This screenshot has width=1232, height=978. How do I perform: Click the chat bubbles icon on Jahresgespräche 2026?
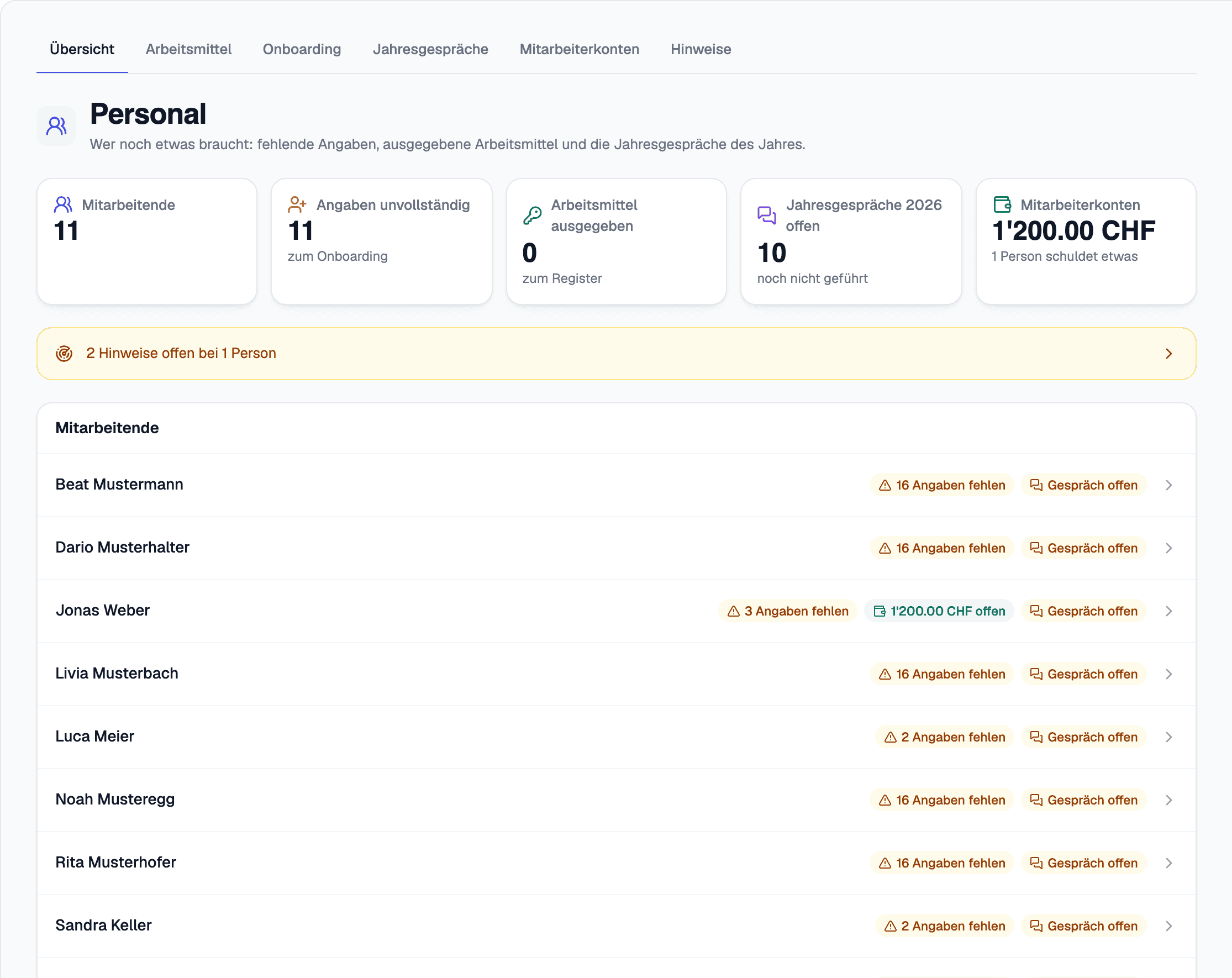[767, 215]
